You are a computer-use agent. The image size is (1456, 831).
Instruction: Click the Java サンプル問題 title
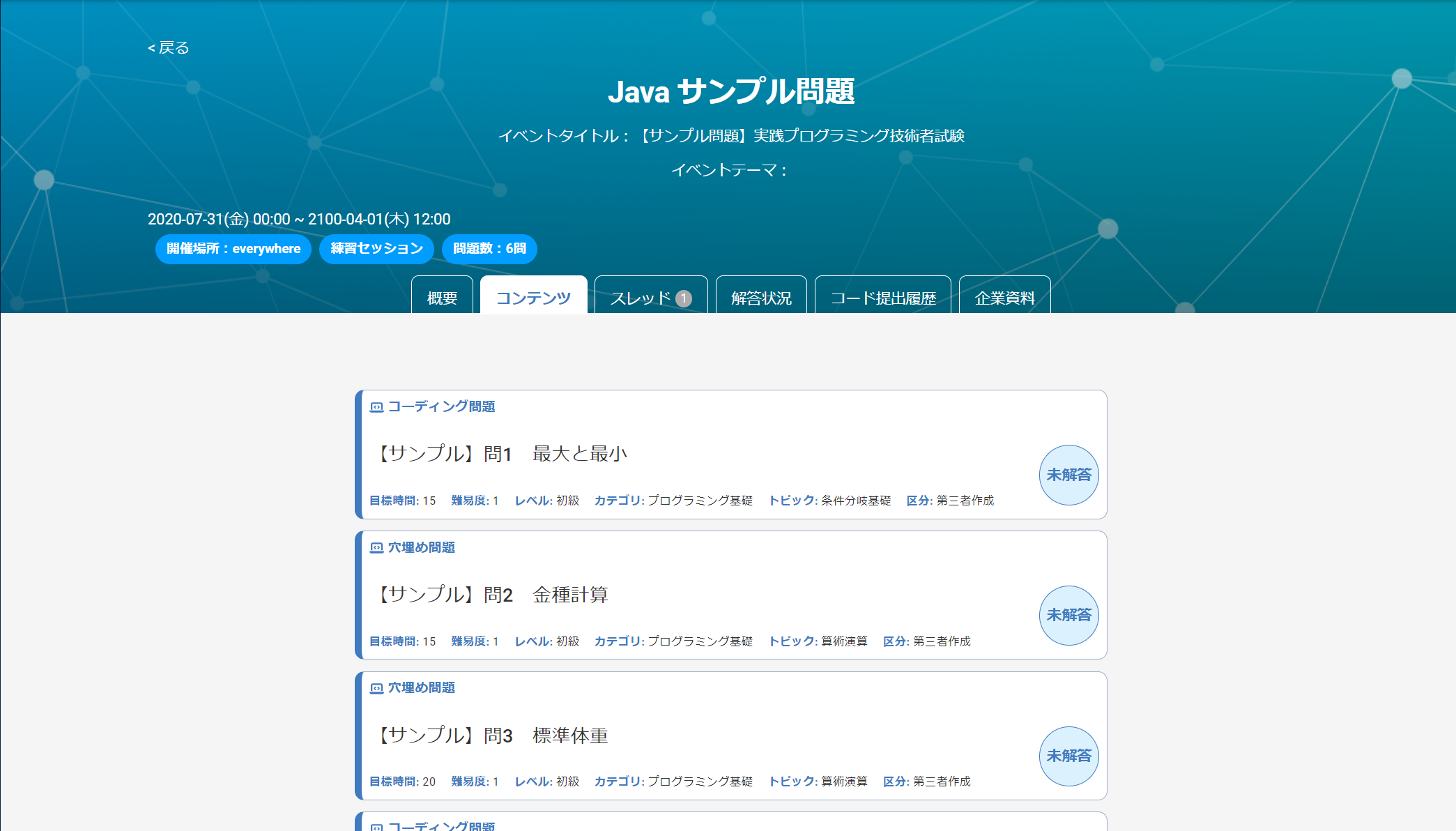tap(731, 91)
